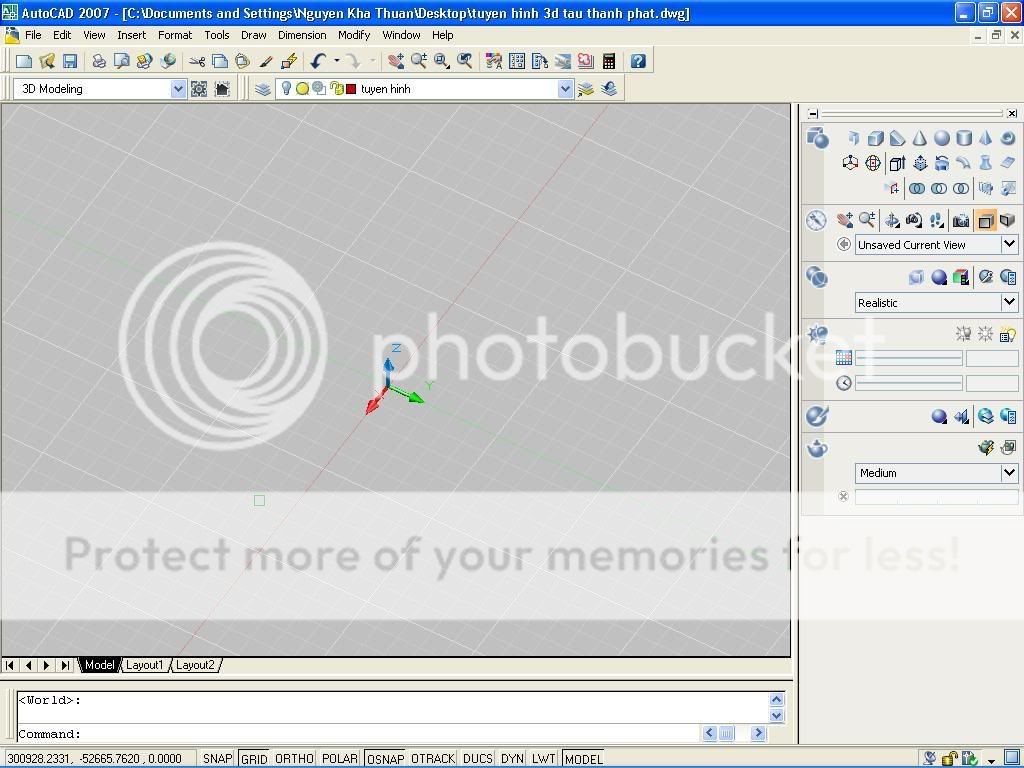This screenshot has width=1024, height=768.
Task: Click the Previous View back arrow button
Action: coord(844,244)
